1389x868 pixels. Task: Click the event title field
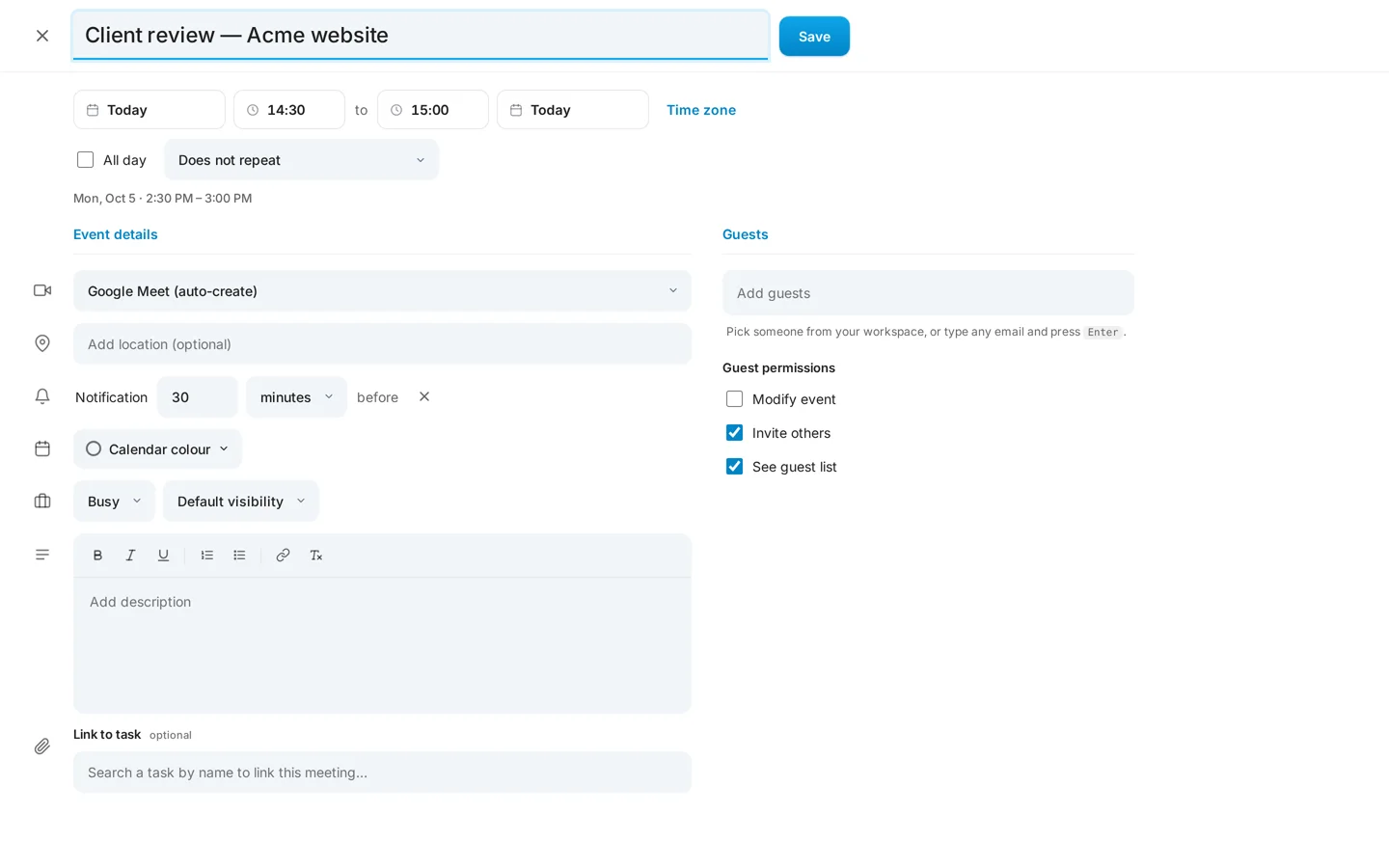pos(421,36)
